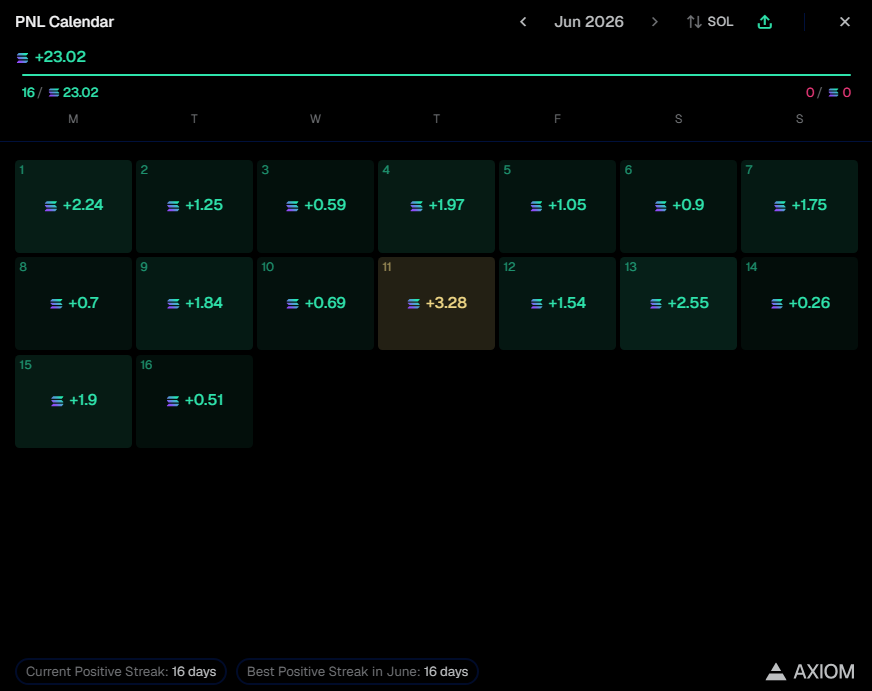Close the PNL Calendar panel
Screen dimensions: 872x691
pyautogui.click(x=845, y=22)
